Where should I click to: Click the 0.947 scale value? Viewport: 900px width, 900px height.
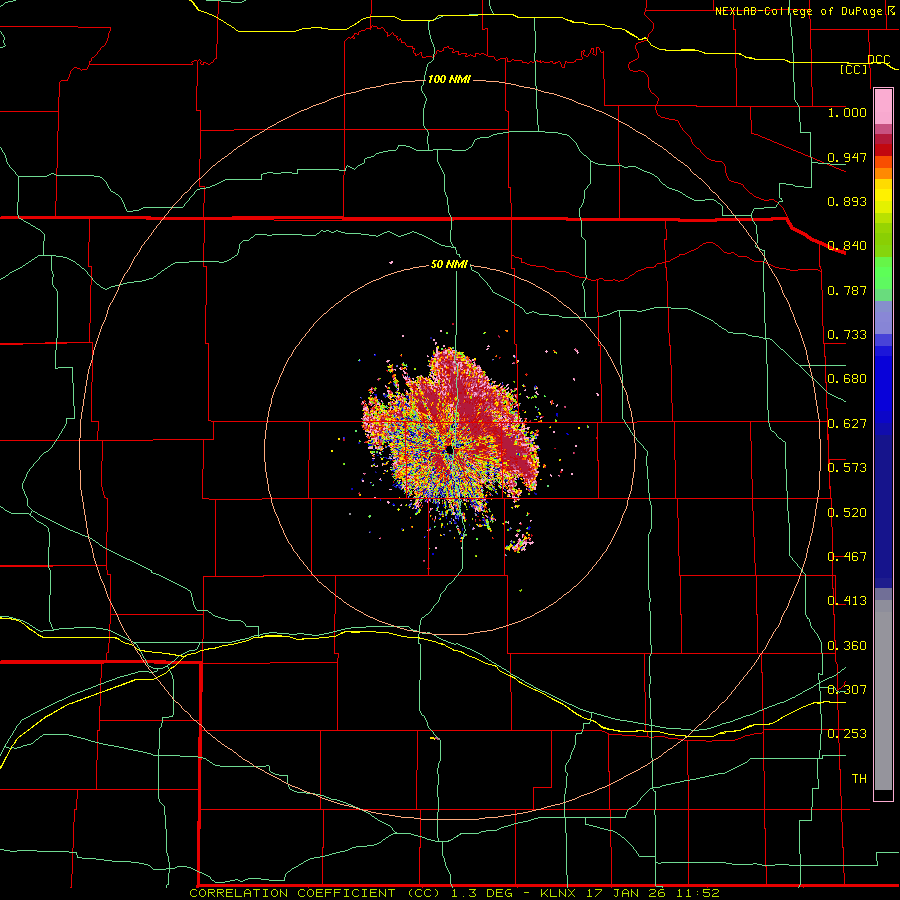click(x=847, y=157)
